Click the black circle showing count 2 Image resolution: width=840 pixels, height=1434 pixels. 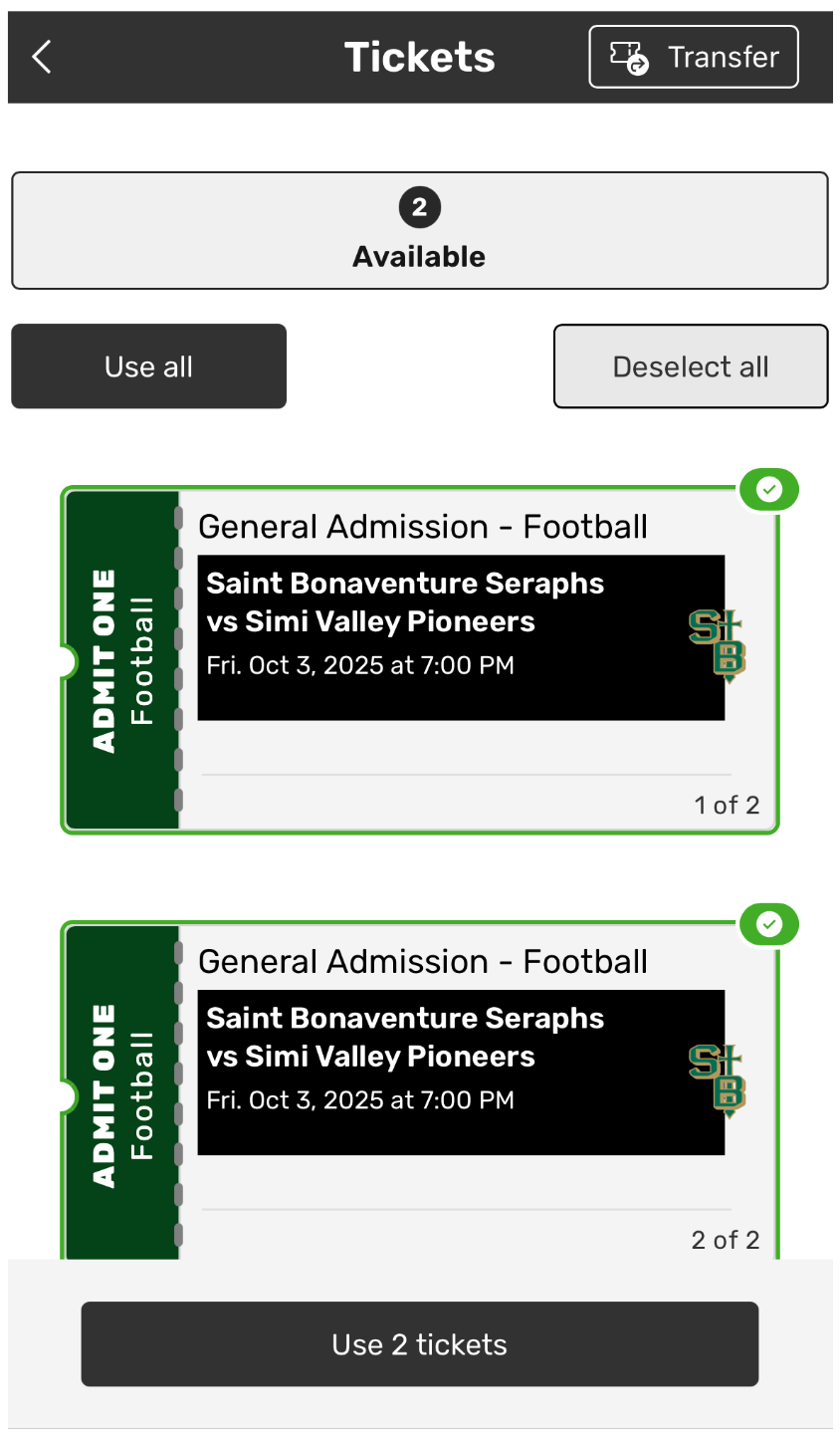pyautogui.click(x=419, y=207)
